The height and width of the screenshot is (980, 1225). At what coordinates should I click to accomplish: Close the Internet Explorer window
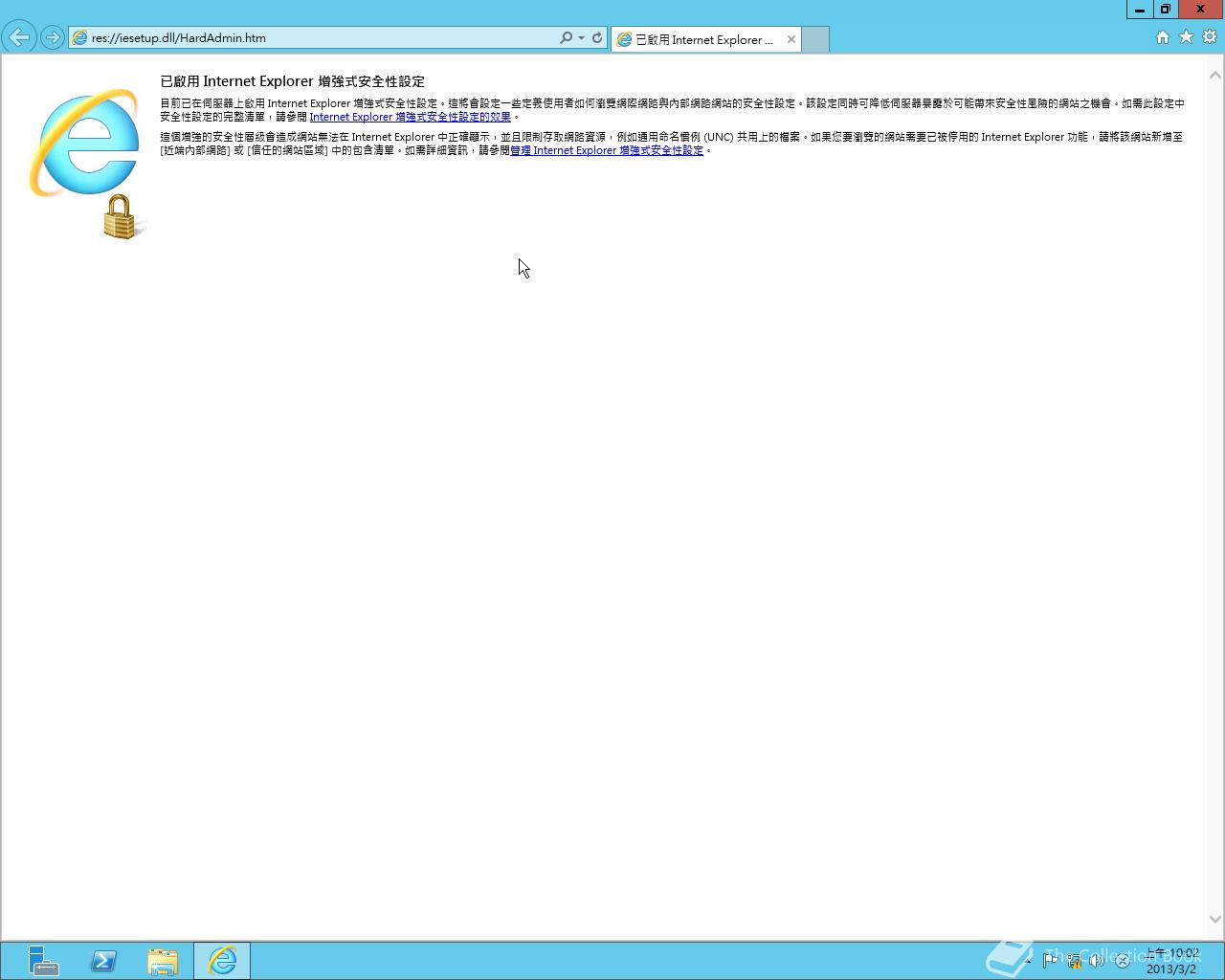coord(1201,10)
